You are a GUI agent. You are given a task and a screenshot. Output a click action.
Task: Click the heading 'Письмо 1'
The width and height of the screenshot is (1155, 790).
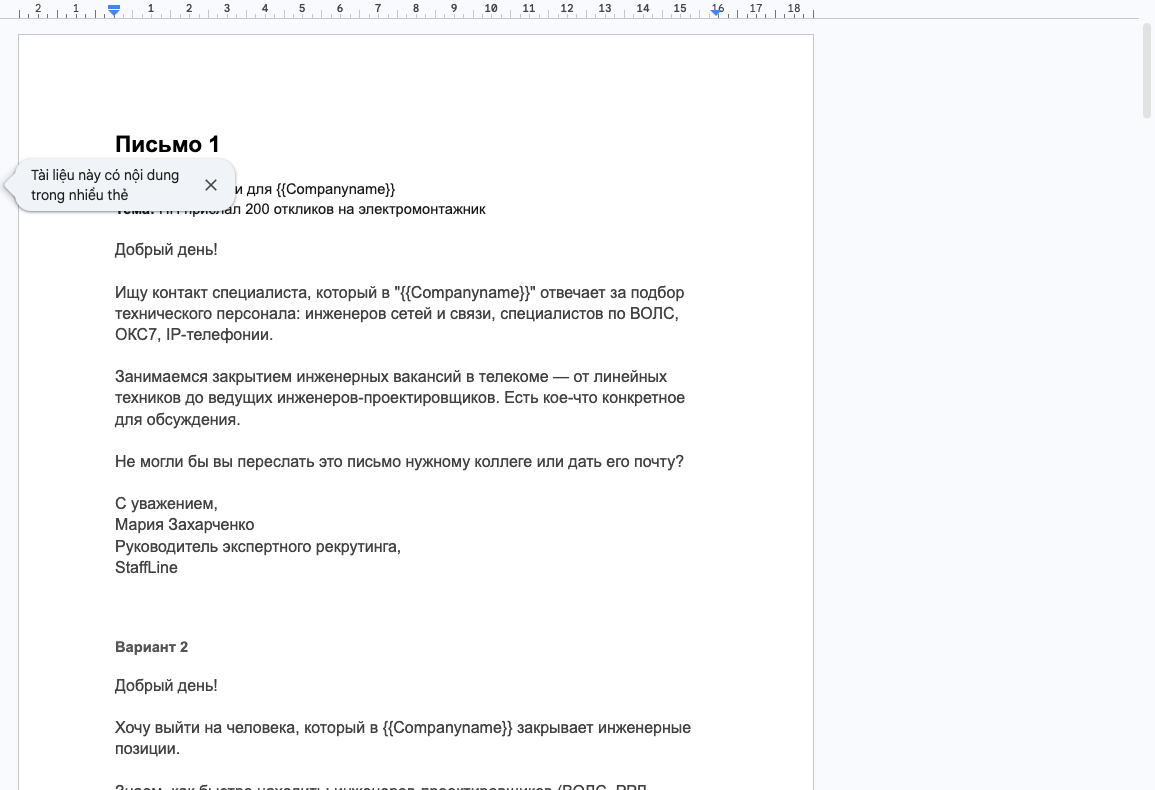[167, 144]
